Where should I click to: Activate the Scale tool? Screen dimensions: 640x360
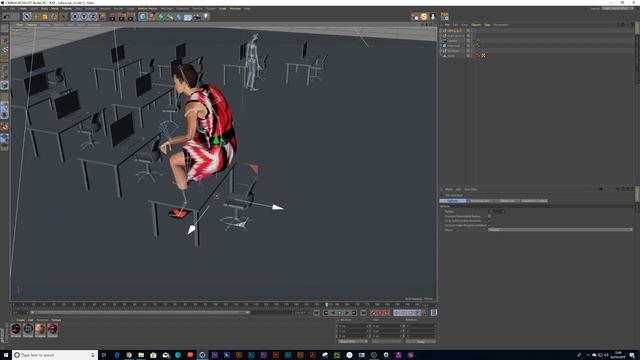45,16
